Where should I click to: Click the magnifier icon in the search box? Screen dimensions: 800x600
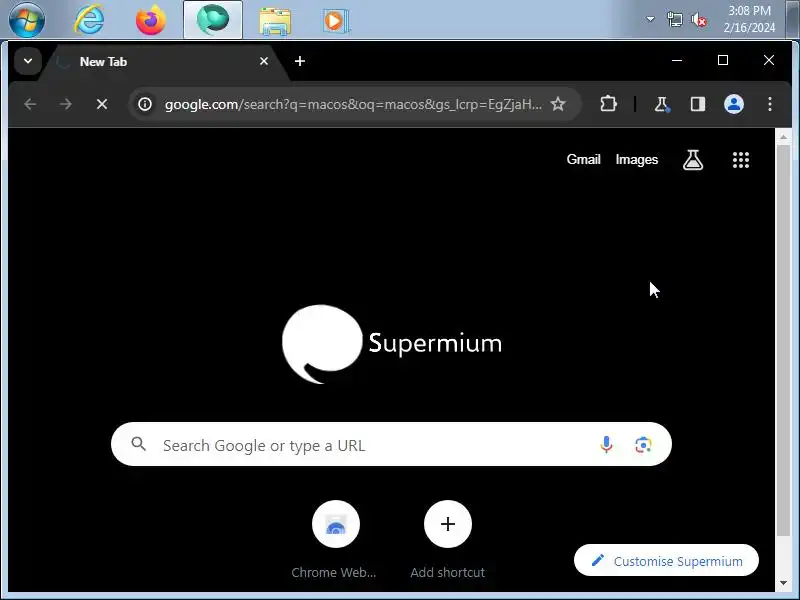click(138, 444)
